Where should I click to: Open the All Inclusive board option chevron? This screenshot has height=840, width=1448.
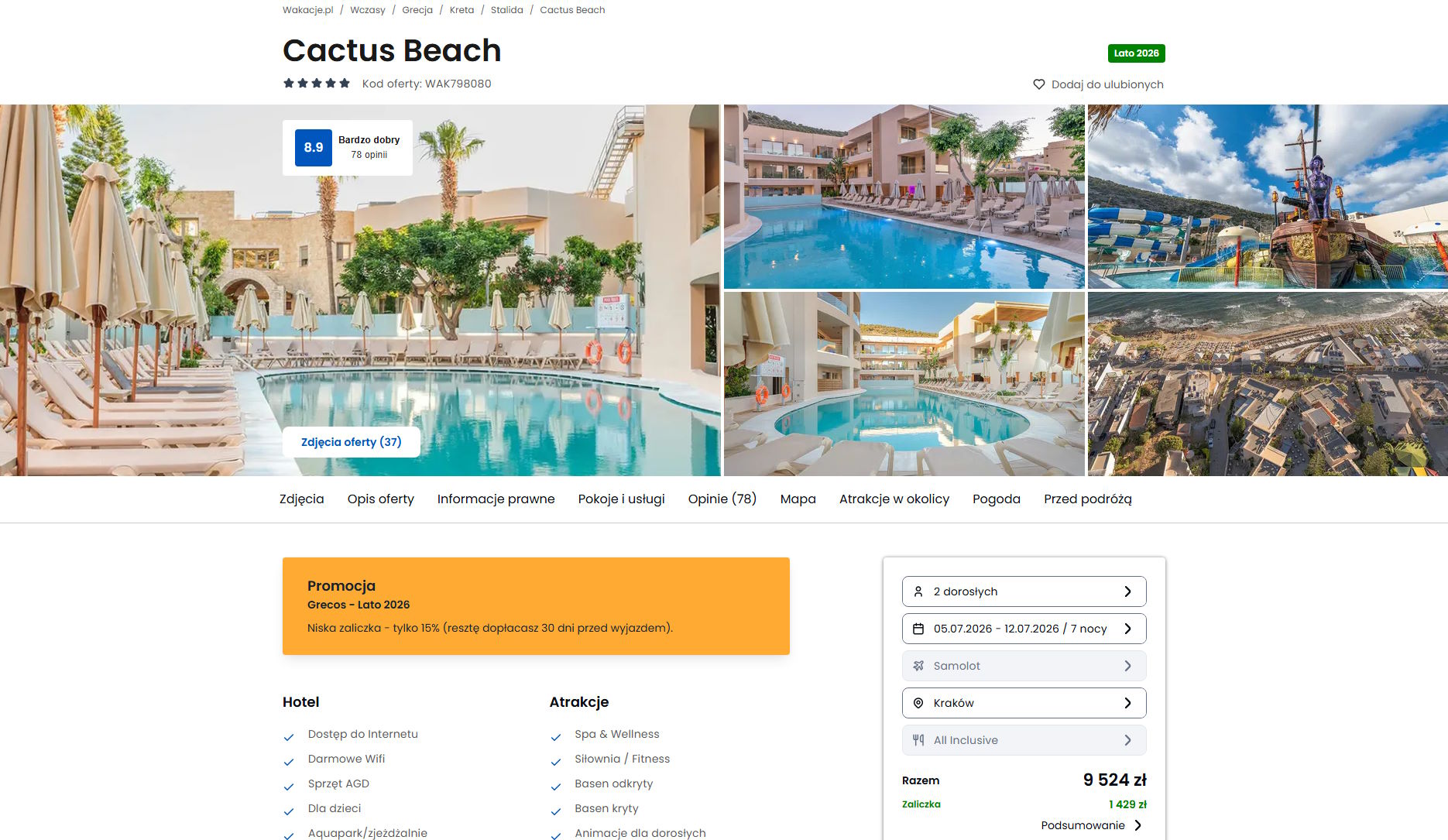(x=1127, y=740)
